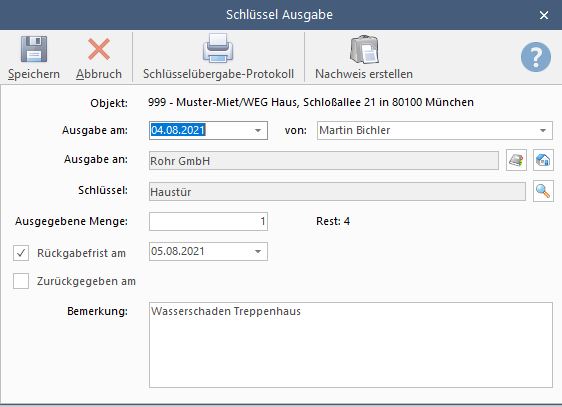Click the Nachweis erstellen text button
Viewport: 562px width, 407px height.
[x=364, y=74]
